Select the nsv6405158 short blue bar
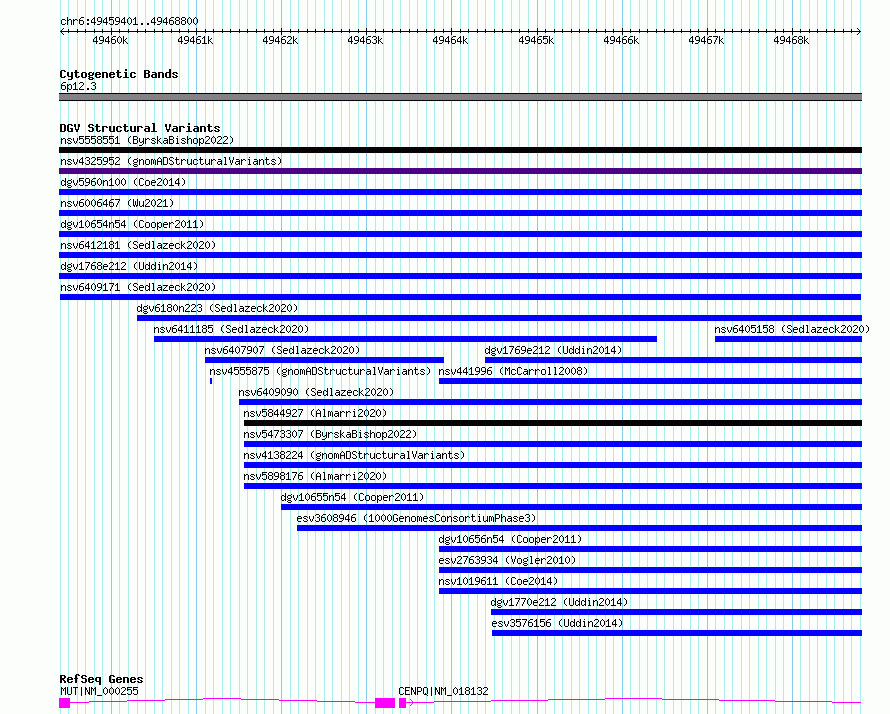Screen dimensions: 890x714 [788, 339]
